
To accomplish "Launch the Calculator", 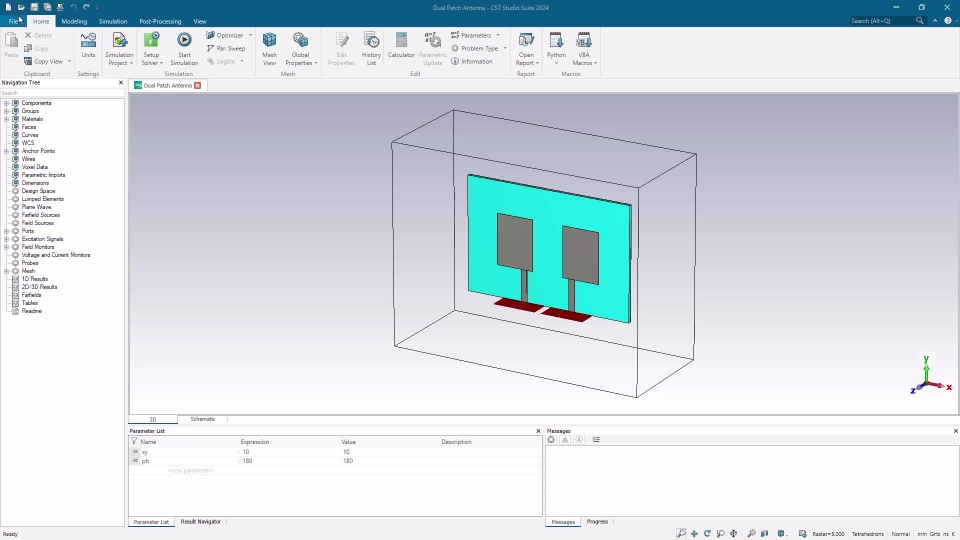I will (401, 46).
